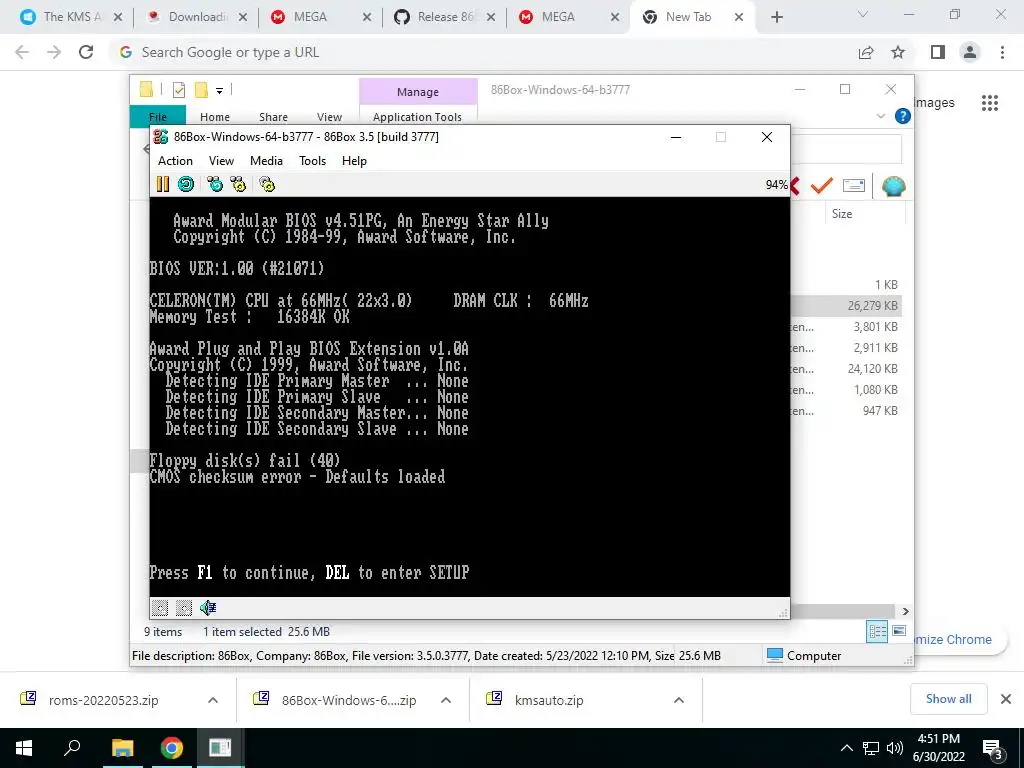The width and height of the screenshot is (1024, 768).
Task: Click Show all downloads
Action: tap(948, 699)
